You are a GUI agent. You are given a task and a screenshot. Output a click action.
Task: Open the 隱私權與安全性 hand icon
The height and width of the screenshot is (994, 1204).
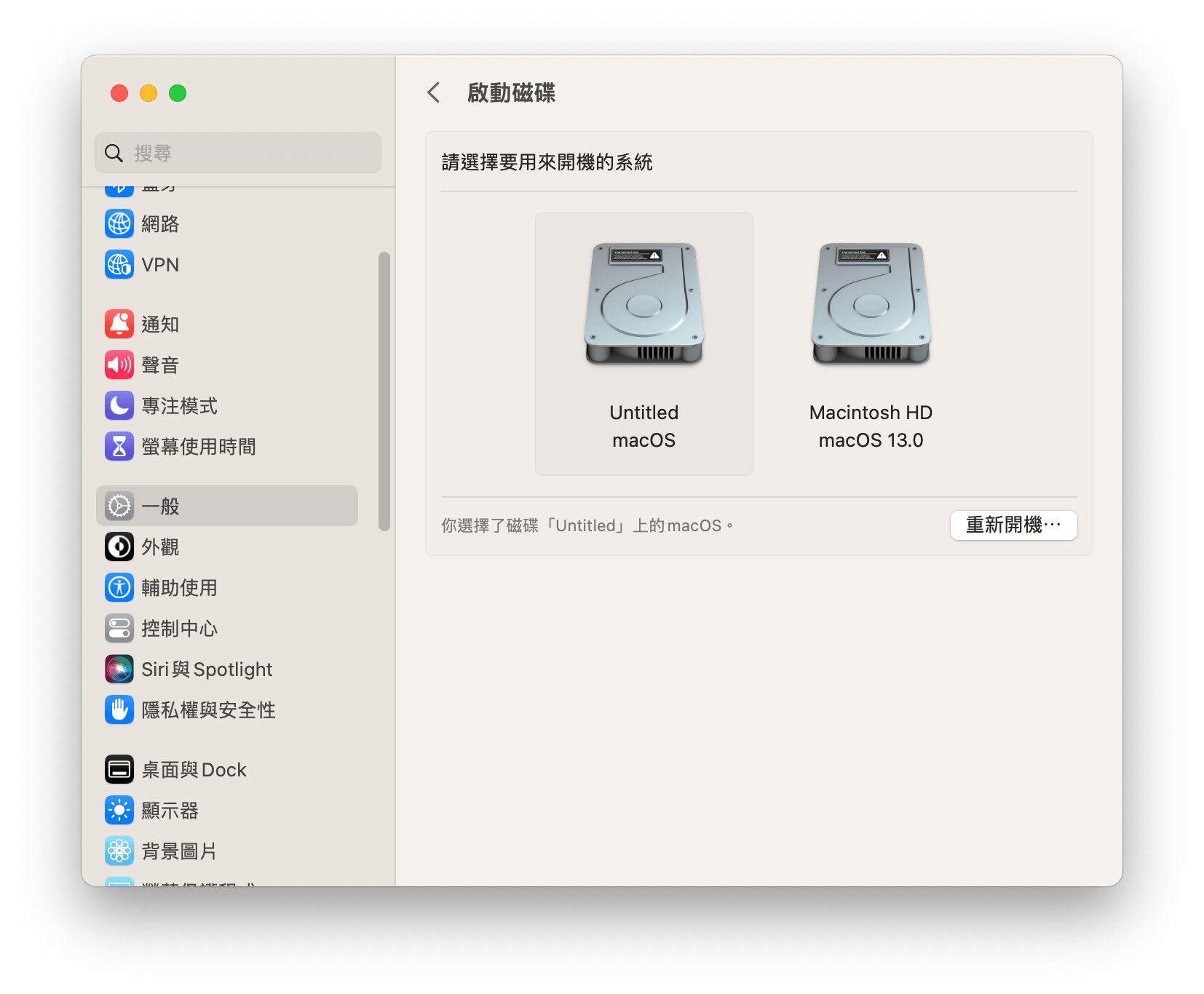[x=119, y=710]
